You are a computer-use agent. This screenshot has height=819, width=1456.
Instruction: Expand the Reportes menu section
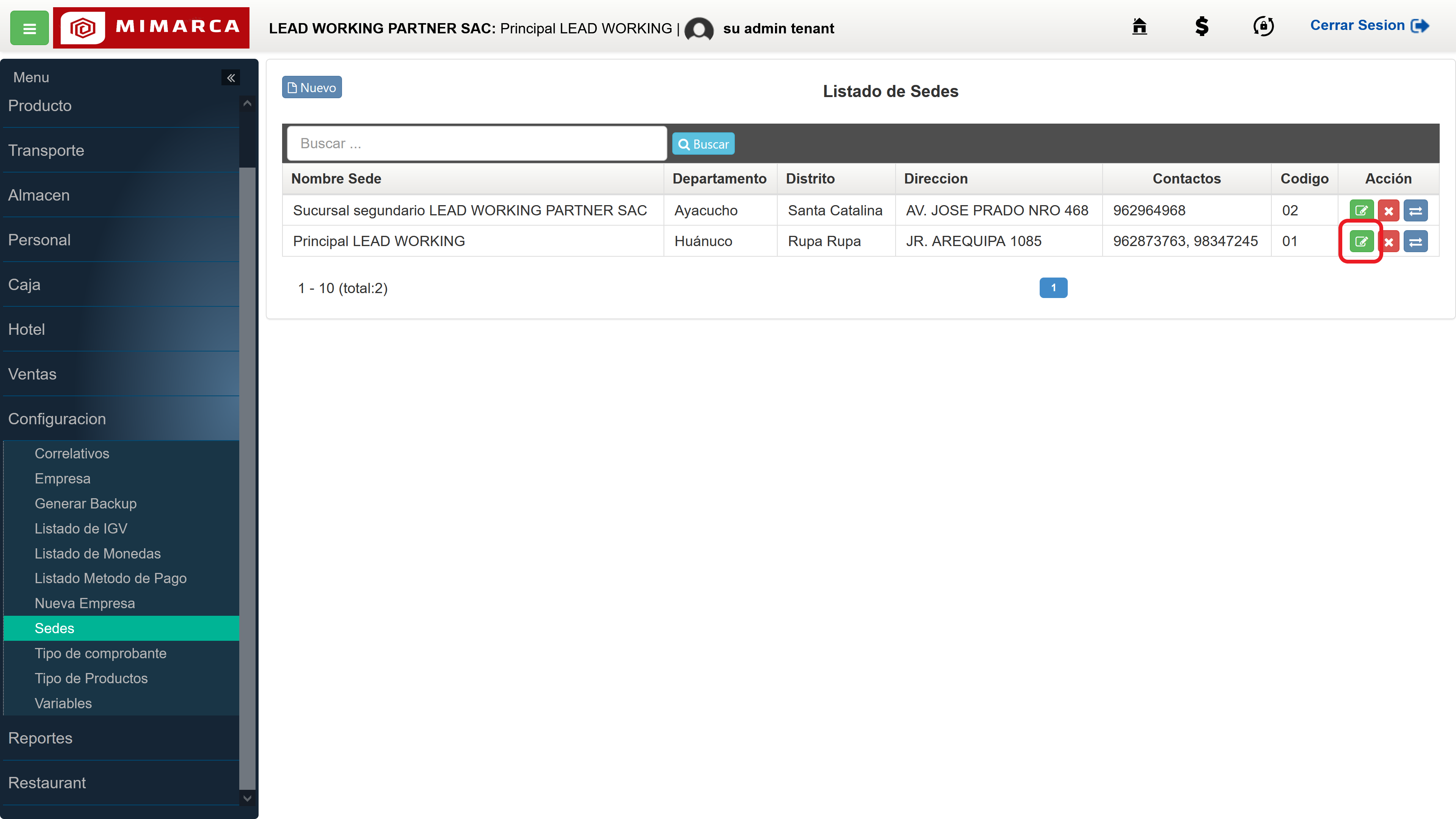(121, 738)
